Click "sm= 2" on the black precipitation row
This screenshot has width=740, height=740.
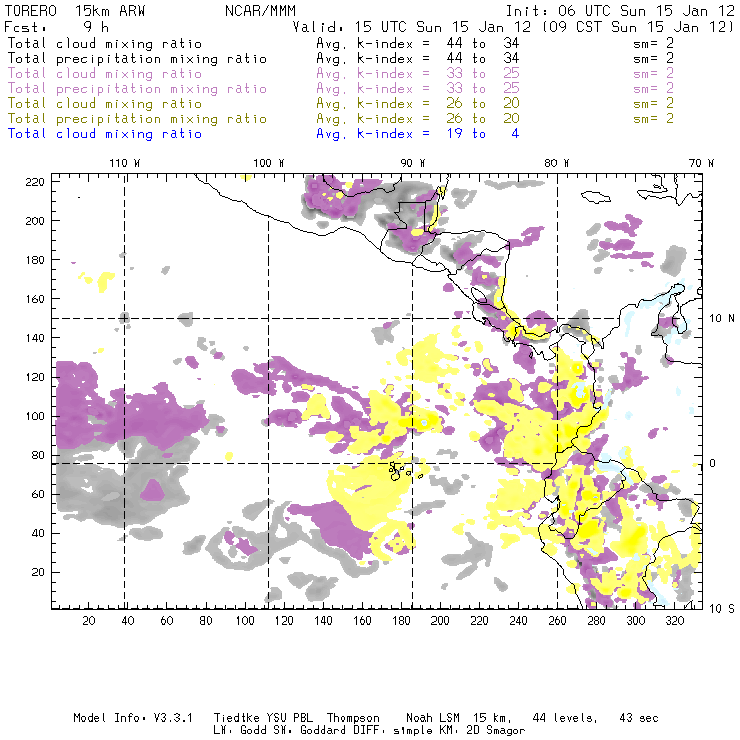(x=653, y=59)
